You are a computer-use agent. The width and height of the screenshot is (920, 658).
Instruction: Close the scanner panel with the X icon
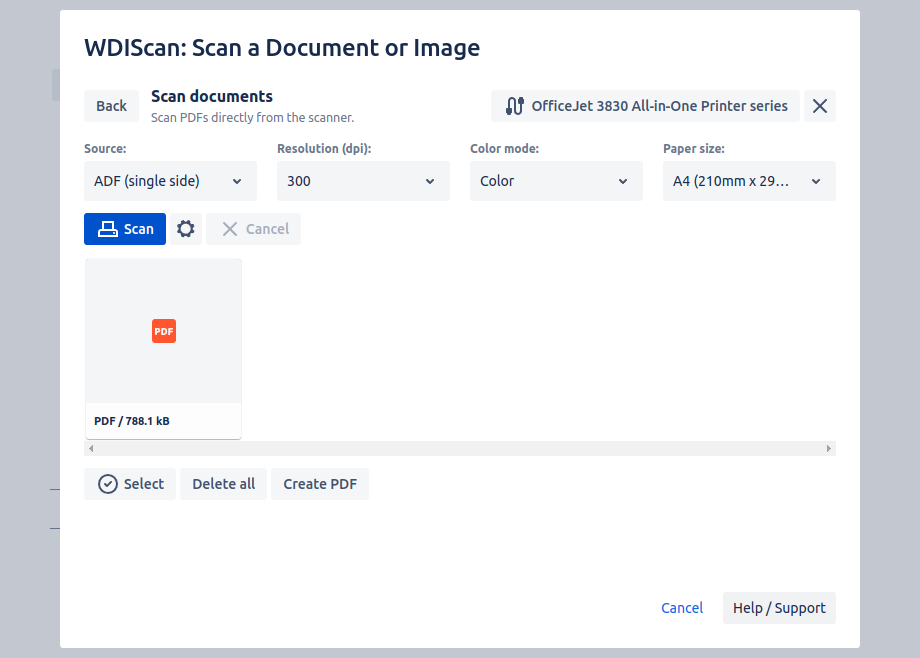tap(820, 106)
